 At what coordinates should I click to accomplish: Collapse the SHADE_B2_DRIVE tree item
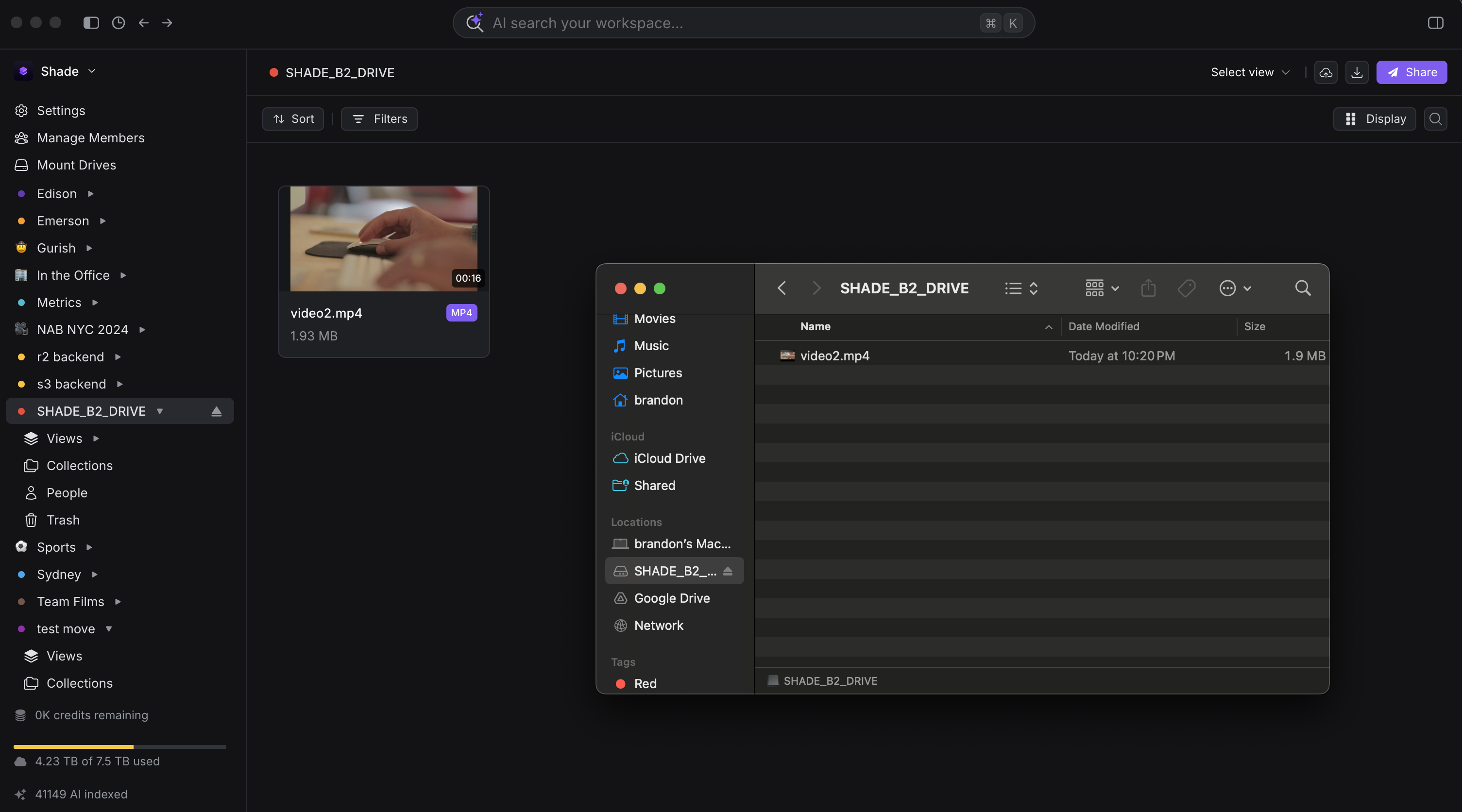[x=159, y=411]
